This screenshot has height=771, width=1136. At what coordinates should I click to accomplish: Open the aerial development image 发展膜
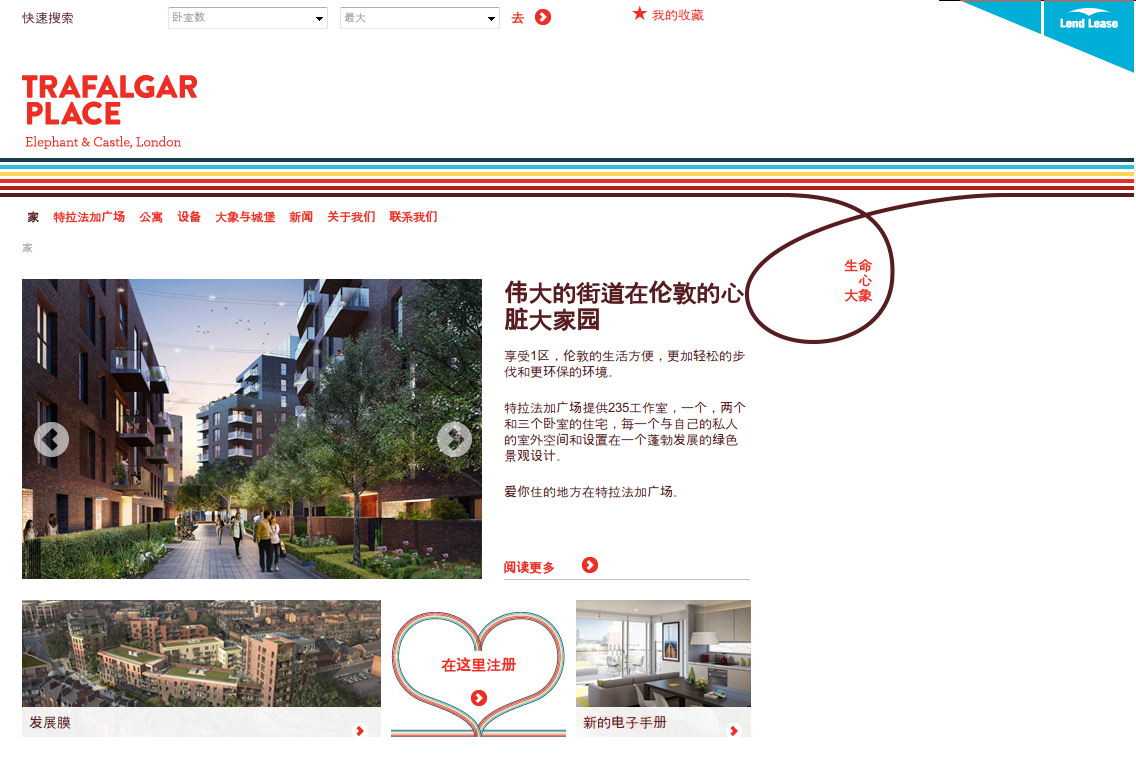tap(201, 654)
